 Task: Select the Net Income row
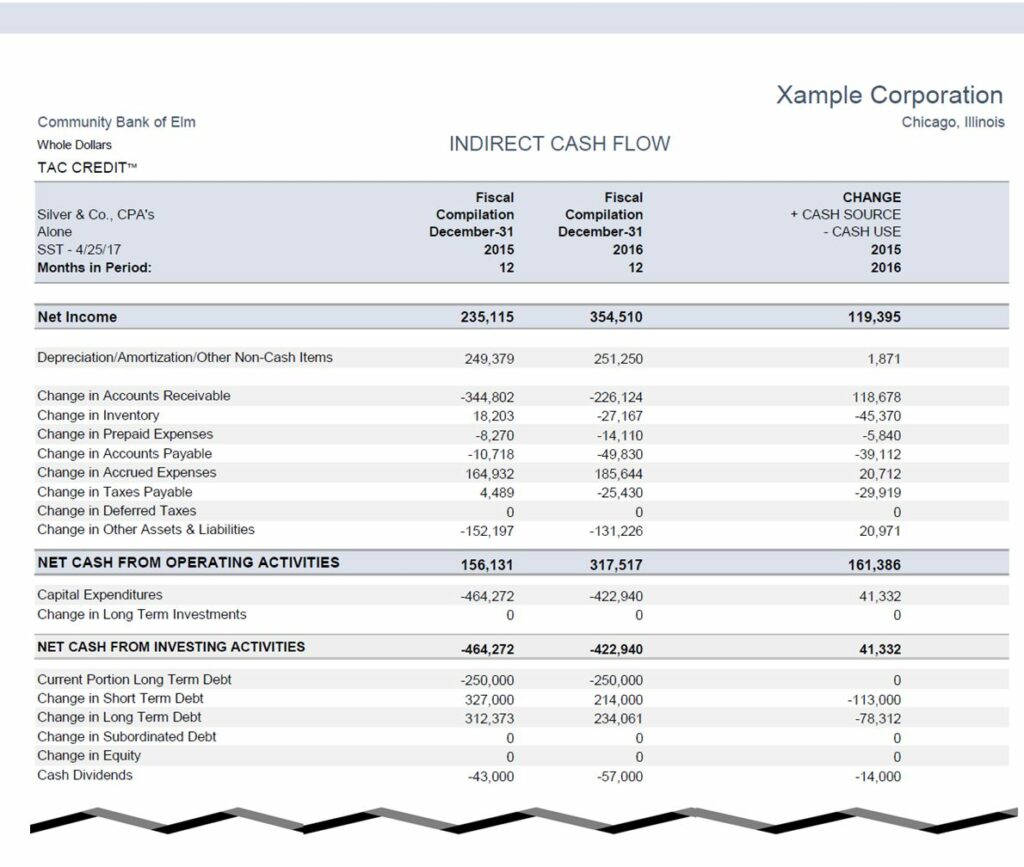point(77,316)
